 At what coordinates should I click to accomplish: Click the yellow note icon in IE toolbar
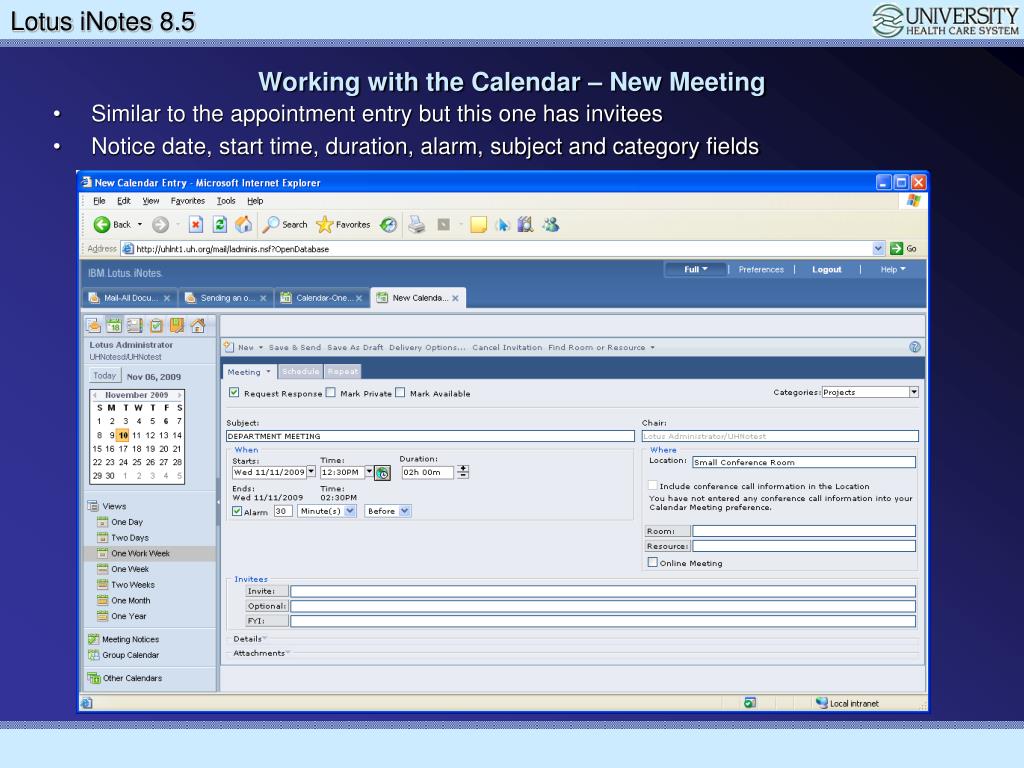[478, 225]
